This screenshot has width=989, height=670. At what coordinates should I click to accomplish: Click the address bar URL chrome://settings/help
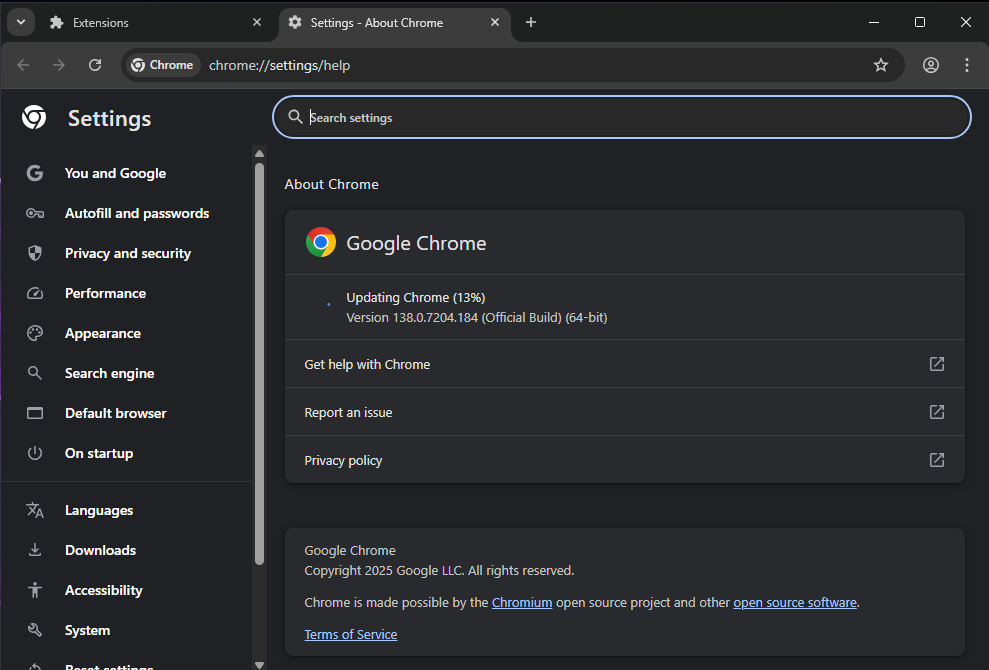279,66
